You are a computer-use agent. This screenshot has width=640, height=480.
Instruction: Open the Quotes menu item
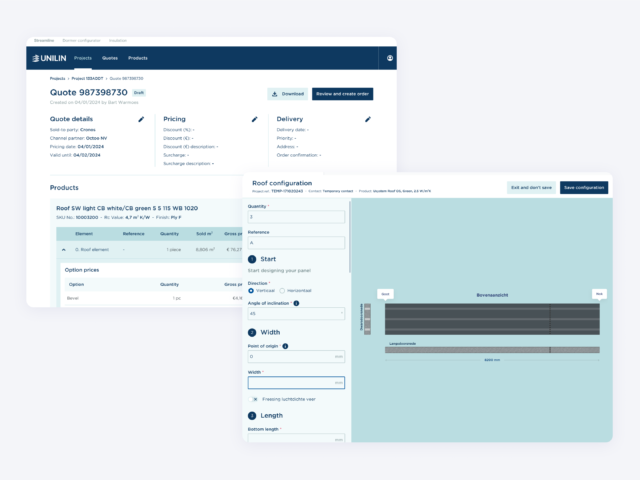pyautogui.click(x=110, y=58)
